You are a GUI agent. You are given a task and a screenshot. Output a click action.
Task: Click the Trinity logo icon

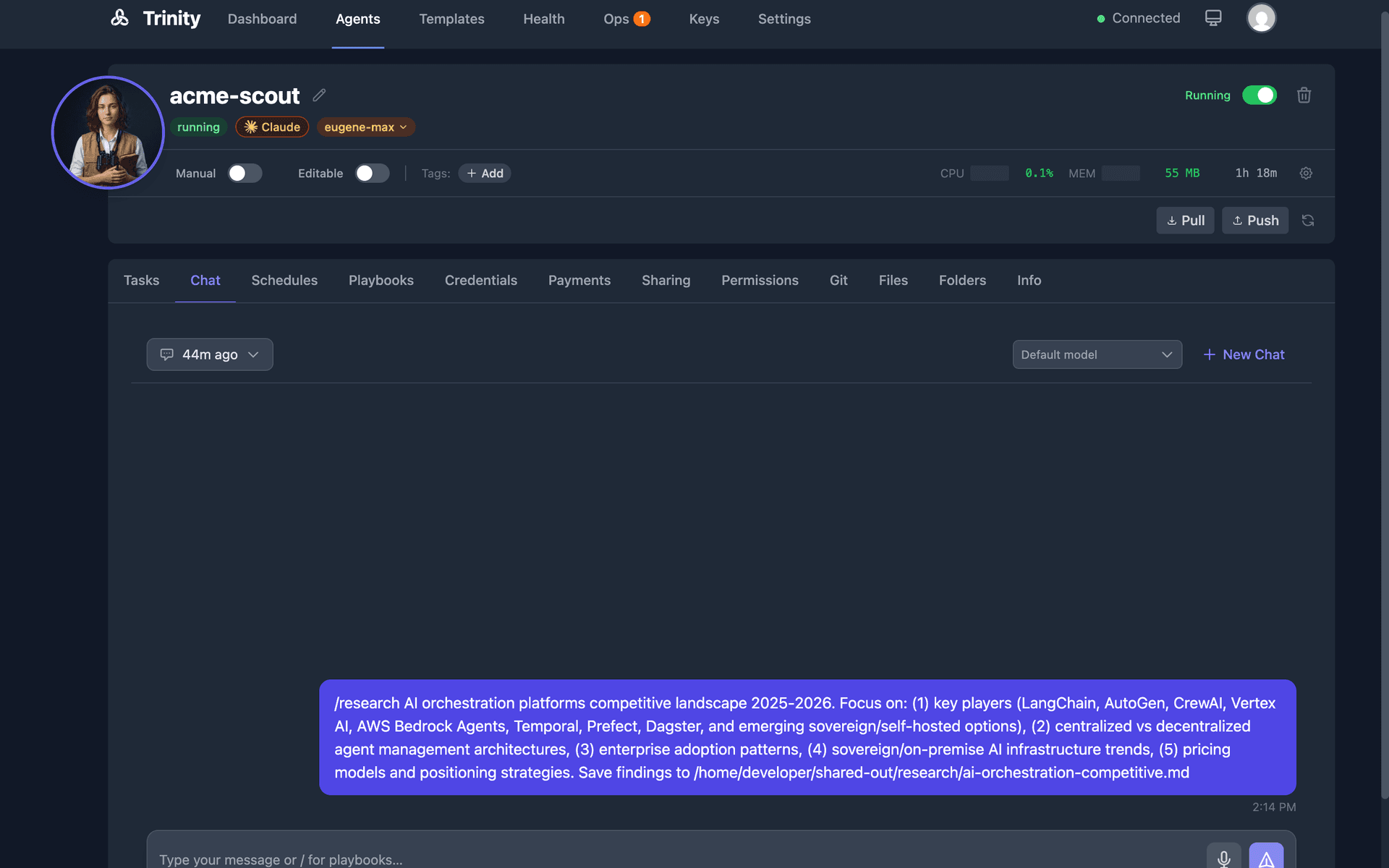119,18
